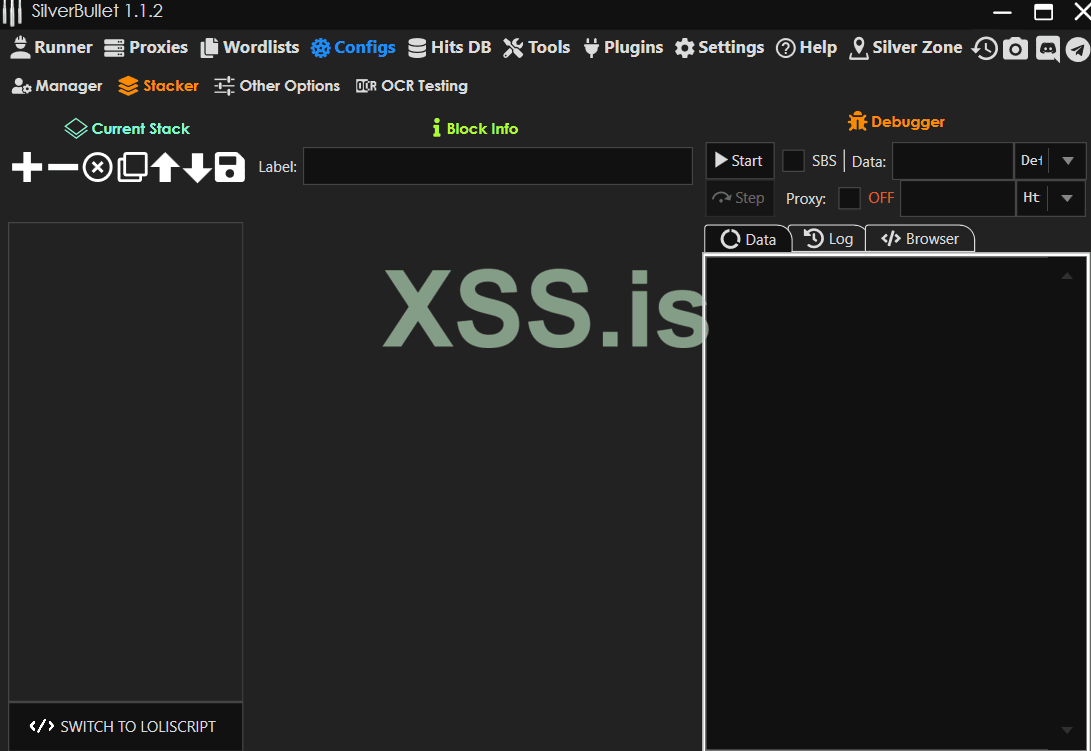Click the camera screenshot icon
Screen dimensions: 1091x751
point(1015,49)
